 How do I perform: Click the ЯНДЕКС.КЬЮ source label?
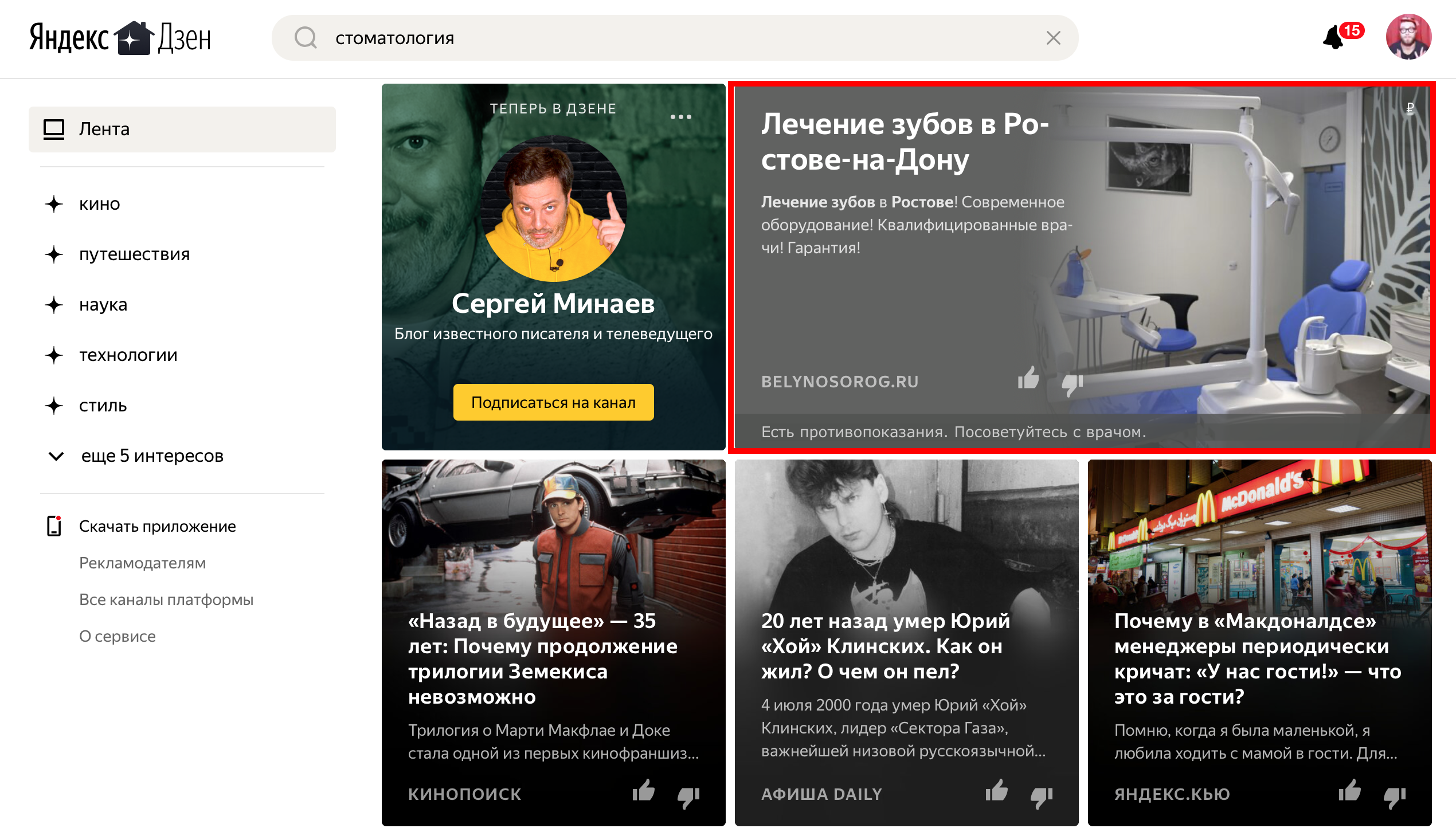(x=1172, y=794)
